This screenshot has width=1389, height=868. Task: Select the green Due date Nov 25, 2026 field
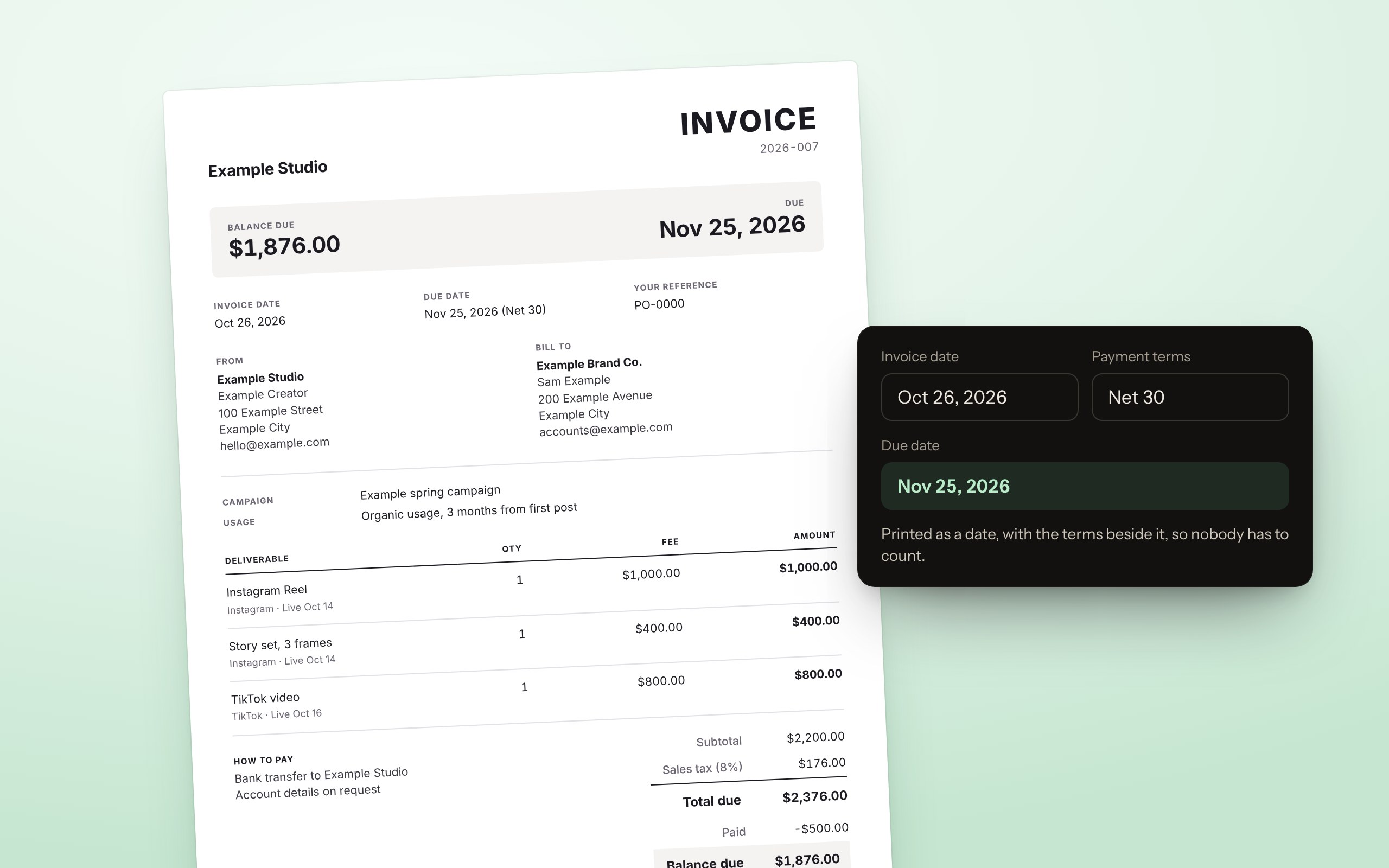pyautogui.click(x=1085, y=486)
